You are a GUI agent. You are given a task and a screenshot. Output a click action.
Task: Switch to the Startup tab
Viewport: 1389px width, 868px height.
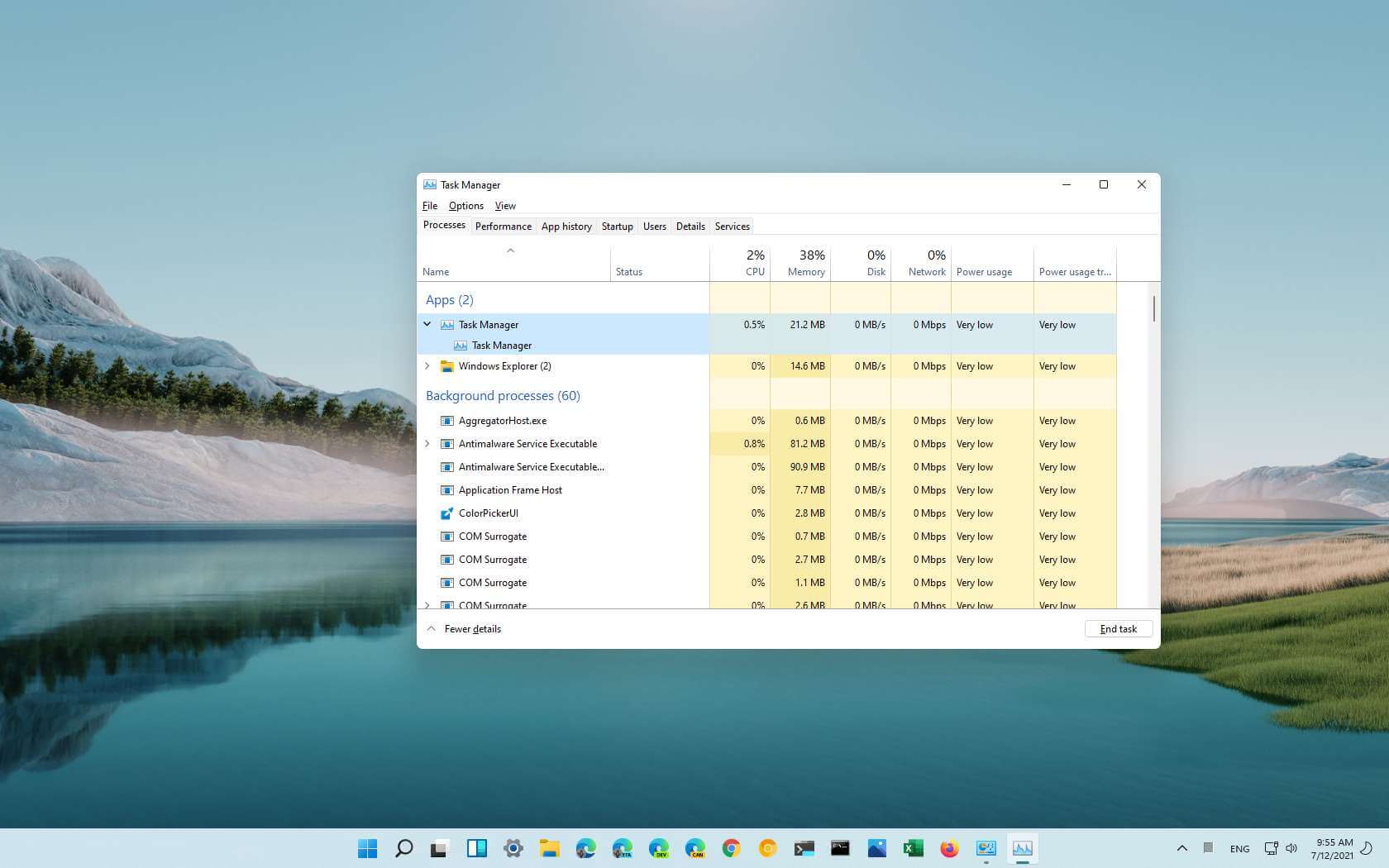[x=617, y=226]
